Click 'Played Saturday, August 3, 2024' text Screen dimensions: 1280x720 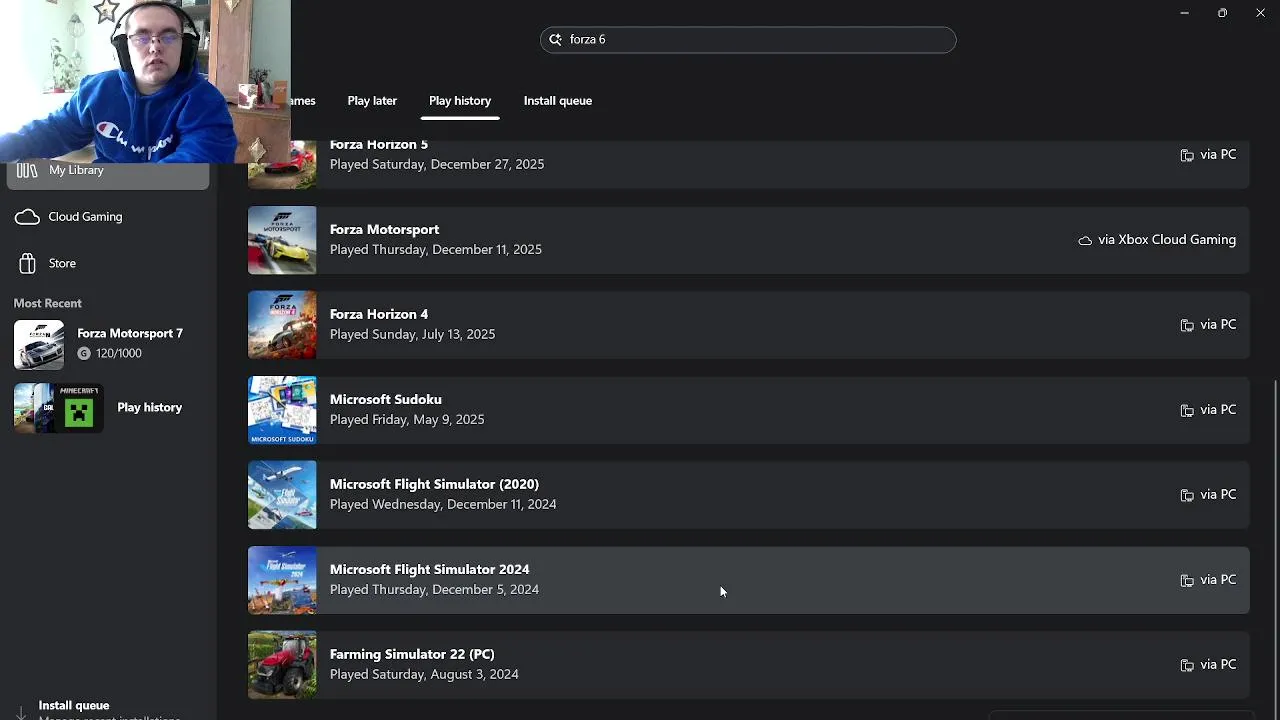[x=424, y=674]
